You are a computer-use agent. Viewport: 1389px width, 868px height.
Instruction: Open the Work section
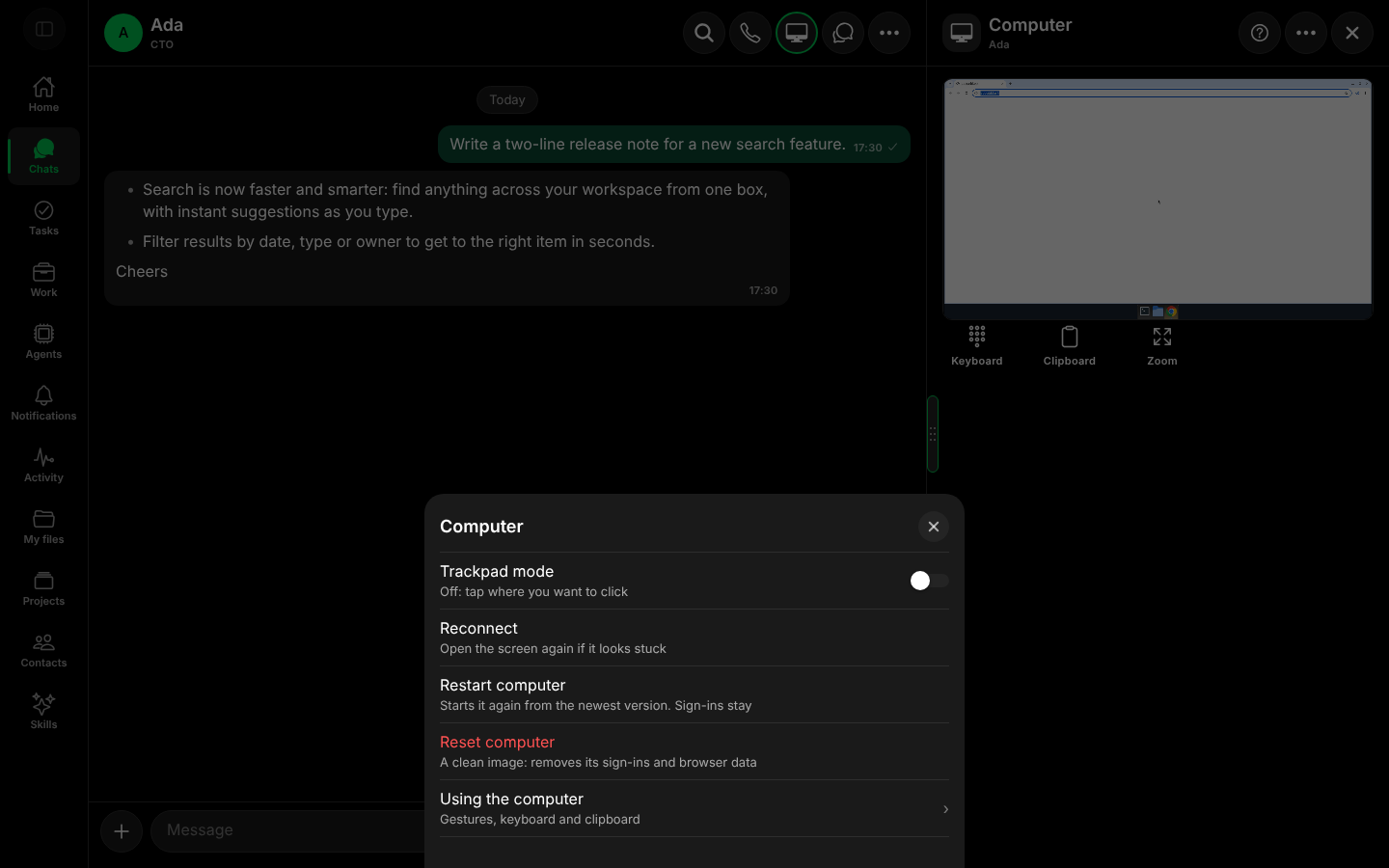[x=43, y=280]
